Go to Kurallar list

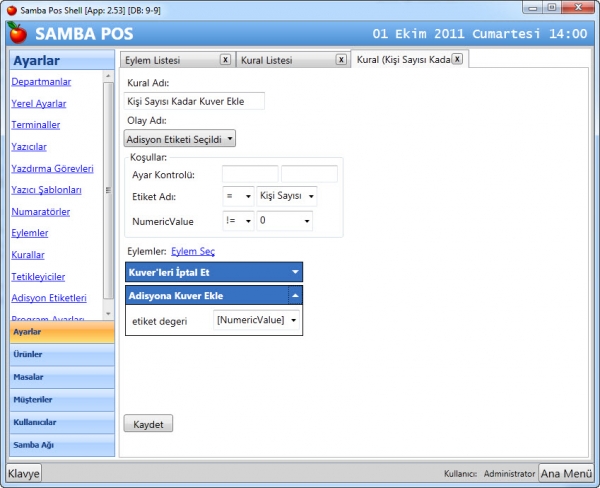point(28,255)
